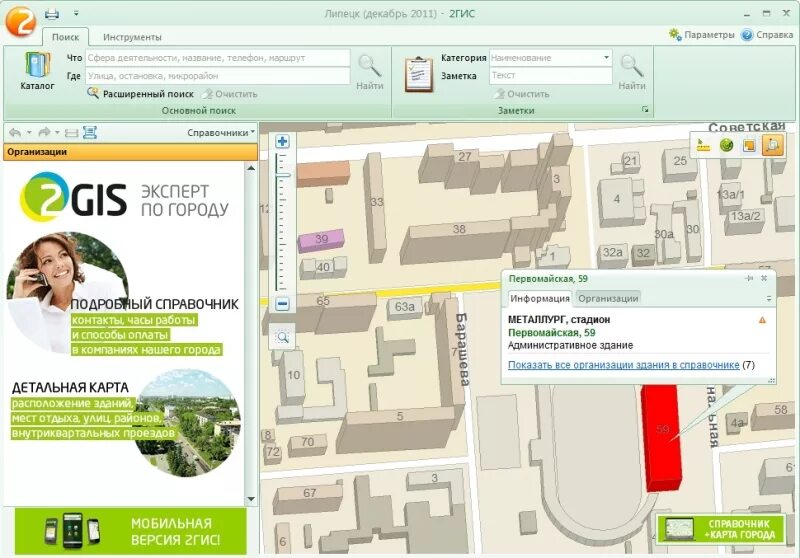Open Справка help icon
This screenshot has width=800, height=558.
767,35
